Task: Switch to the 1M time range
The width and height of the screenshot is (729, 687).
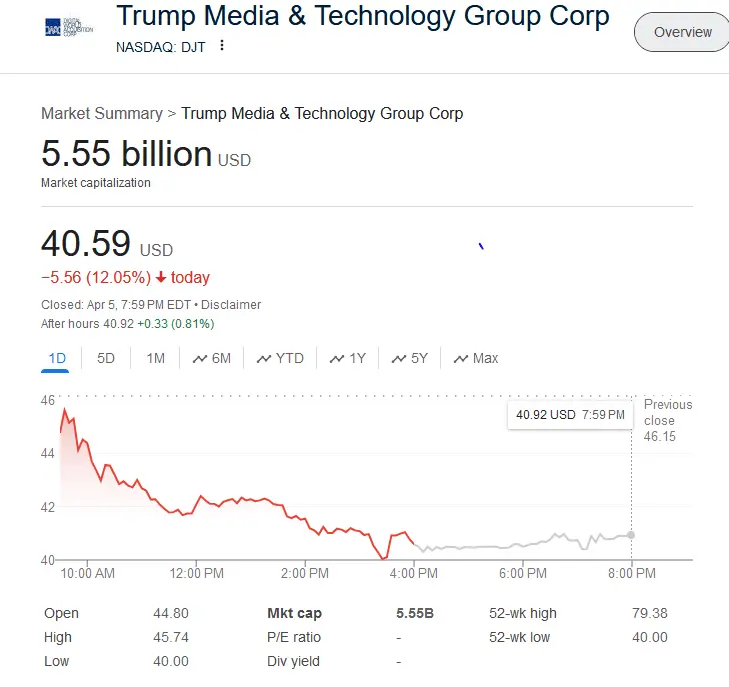Action: (155, 358)
